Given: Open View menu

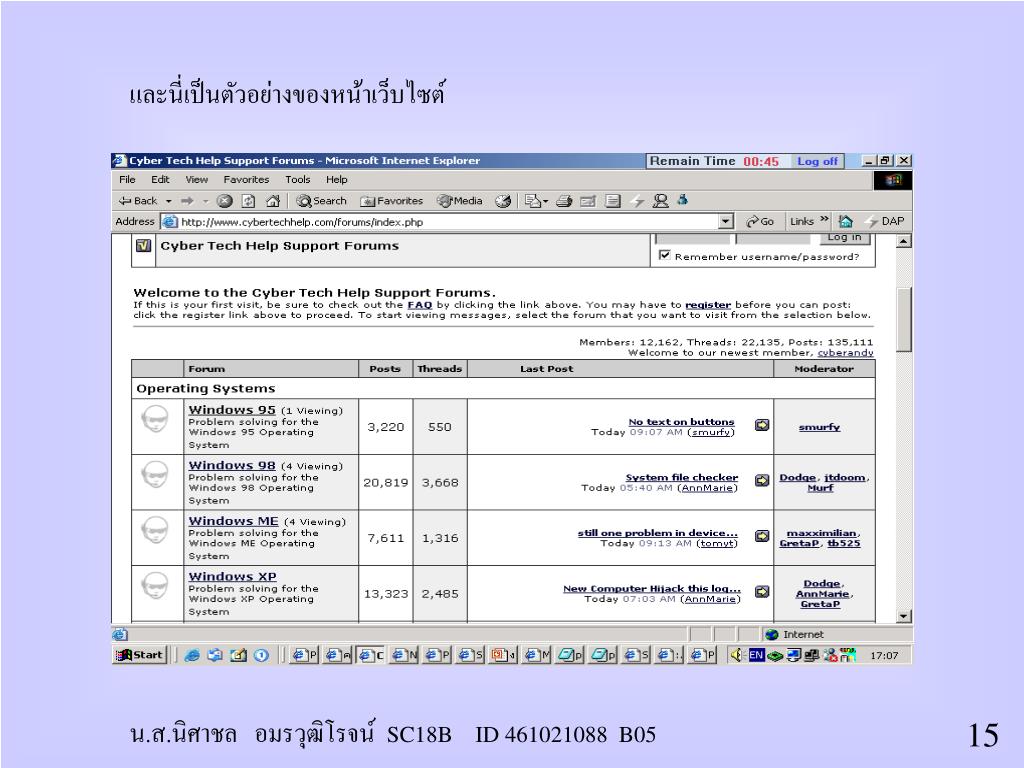Looking at the screenshot, I should (x=197, y=180).
